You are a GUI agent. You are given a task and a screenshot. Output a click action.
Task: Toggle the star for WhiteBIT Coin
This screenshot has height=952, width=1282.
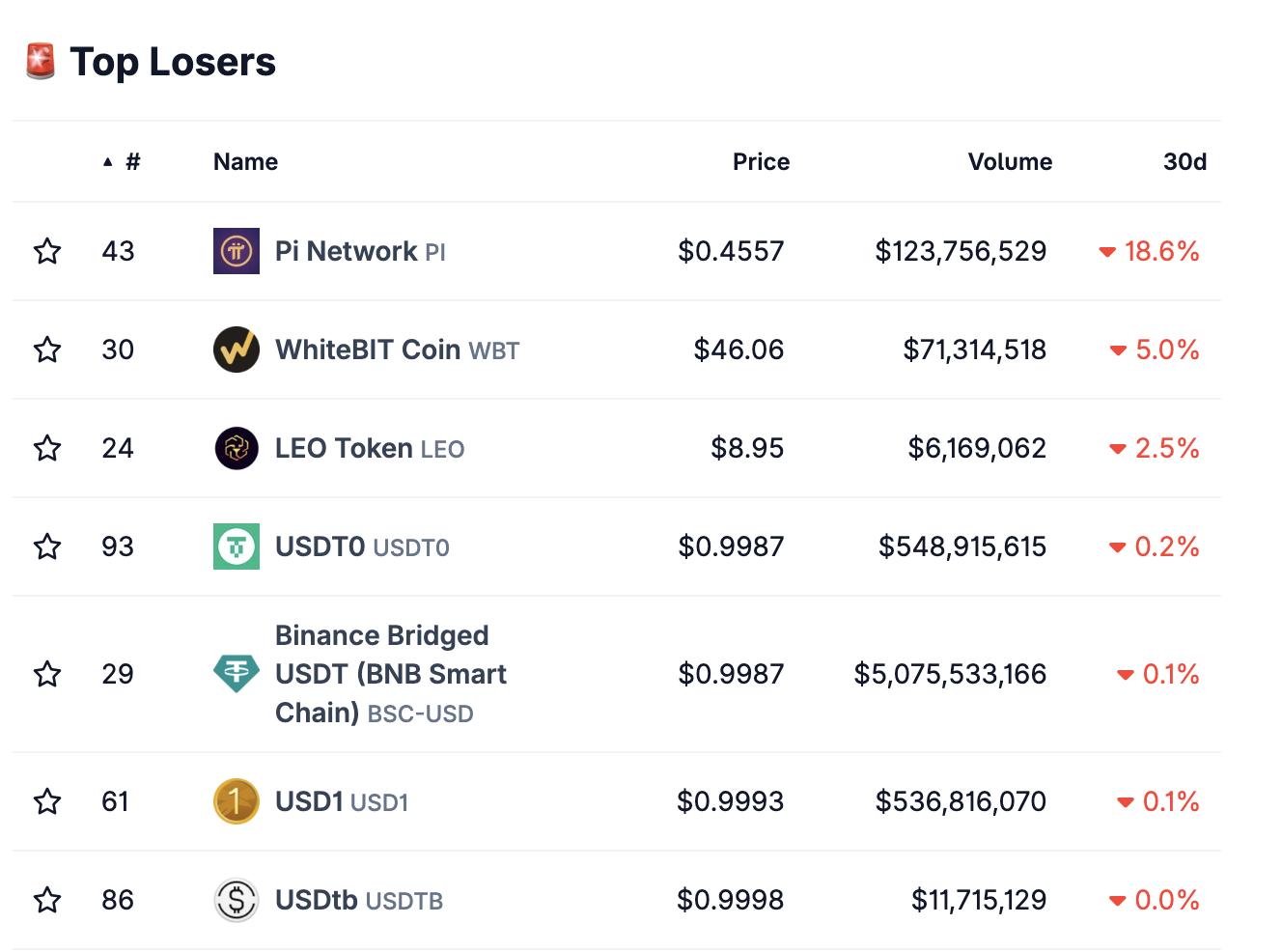coord(47,350)
